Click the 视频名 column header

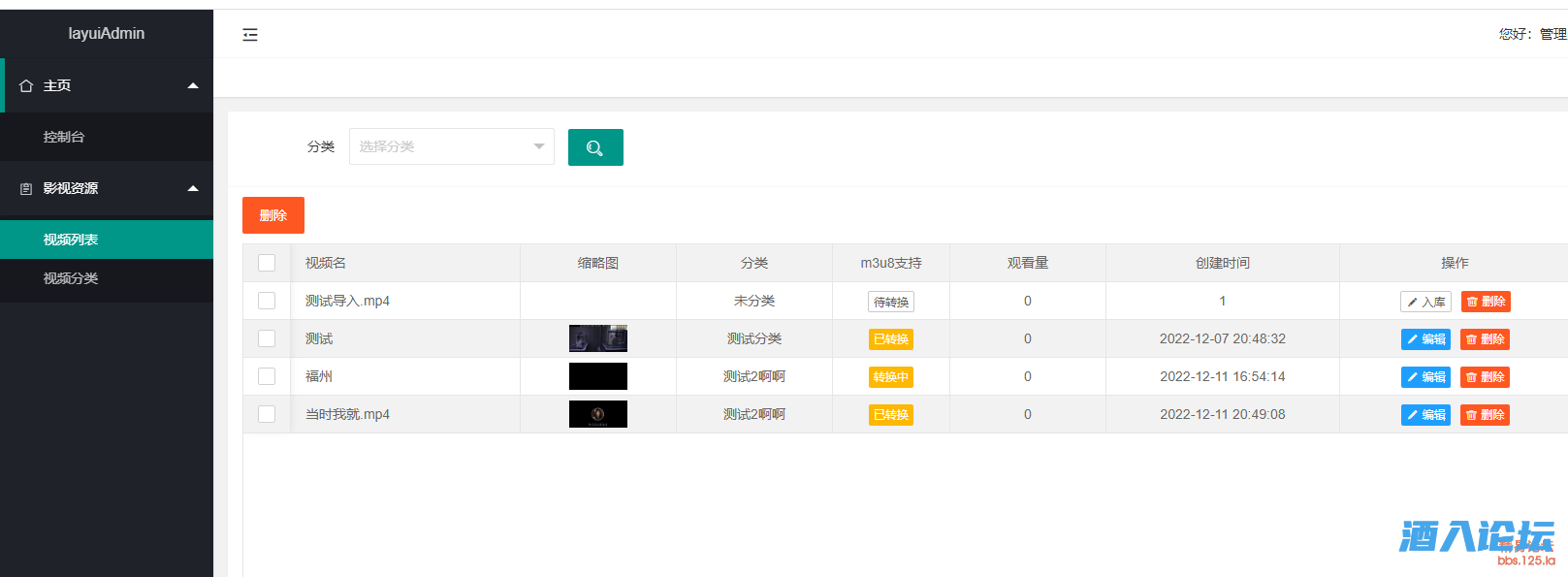[x=326, y=263]
